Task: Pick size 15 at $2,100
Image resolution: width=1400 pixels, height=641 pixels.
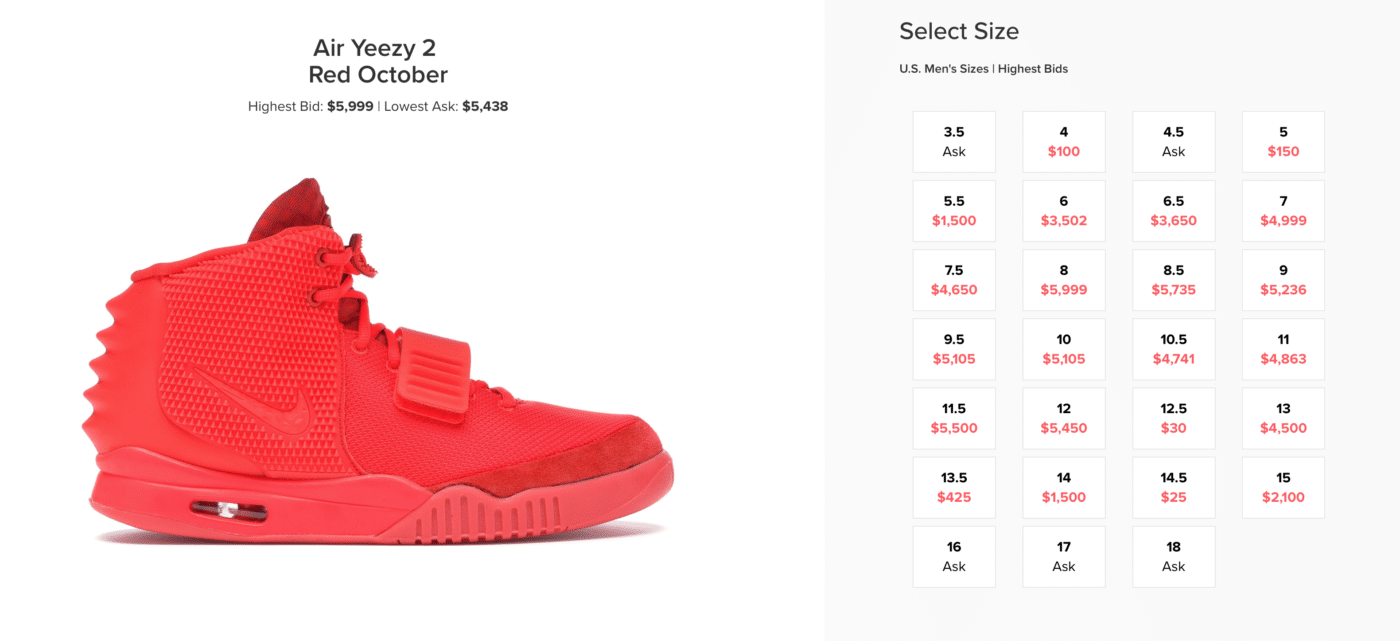Action: [1283, 487]
